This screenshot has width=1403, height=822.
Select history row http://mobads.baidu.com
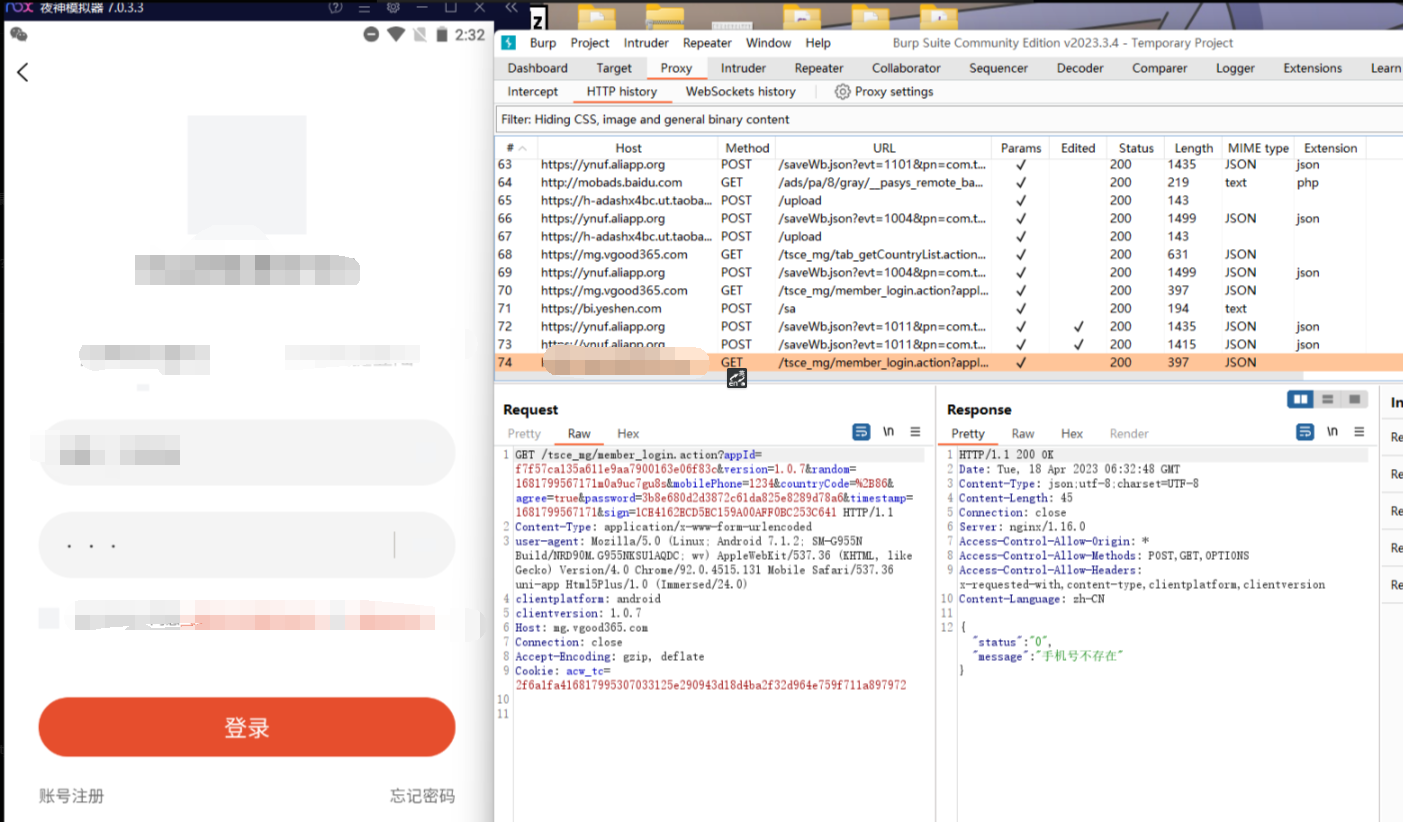point(949,182)
